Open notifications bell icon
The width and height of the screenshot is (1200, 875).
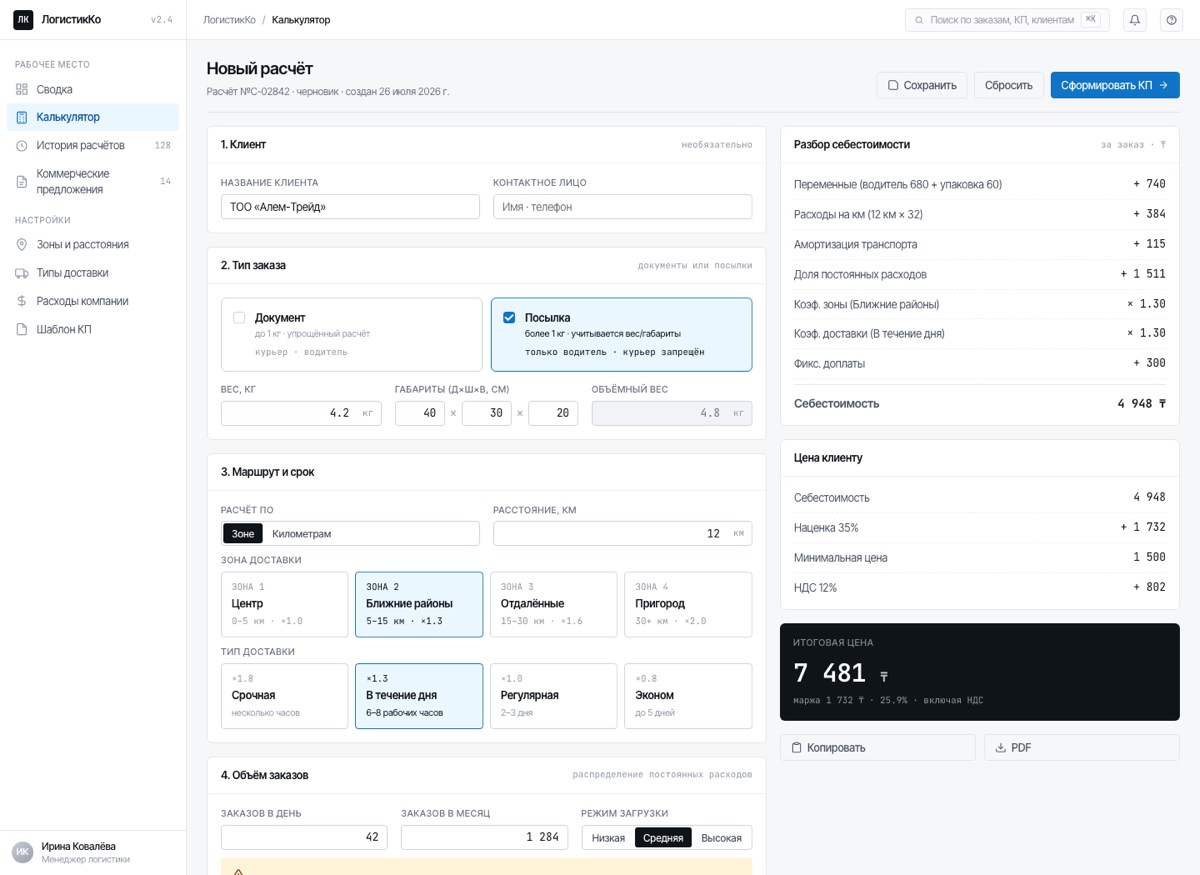1135,20
